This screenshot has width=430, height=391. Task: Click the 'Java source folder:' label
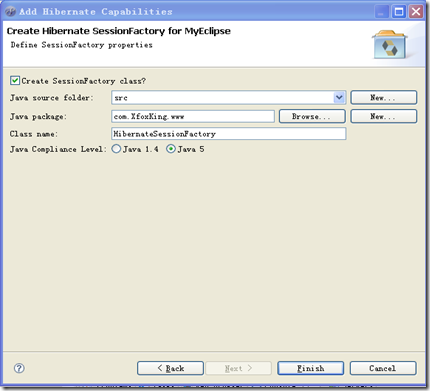point(52,98)
